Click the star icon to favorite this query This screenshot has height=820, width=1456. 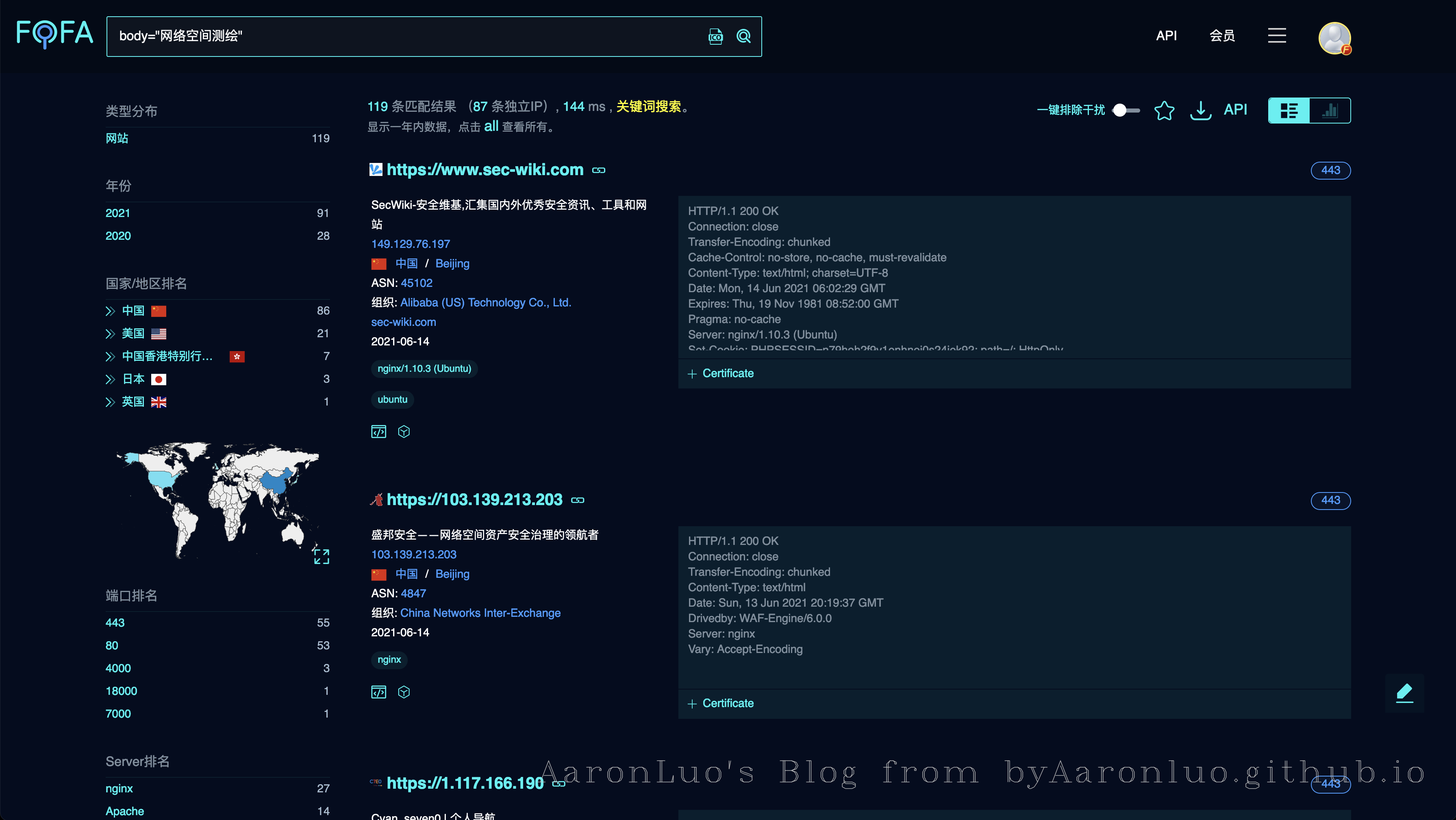[1164, 110]
